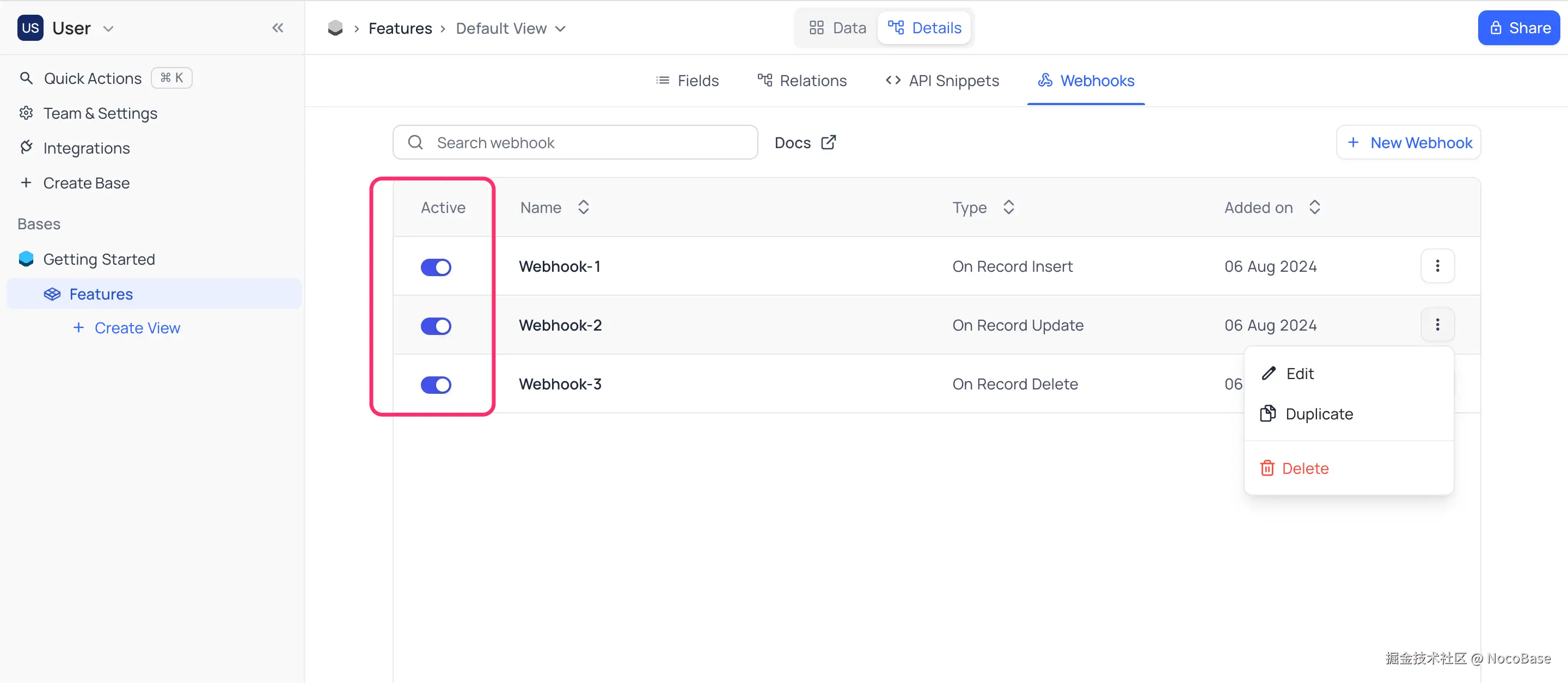Click the Share button
Viewport: 1568px width, 683px height.
[1520, 28]
